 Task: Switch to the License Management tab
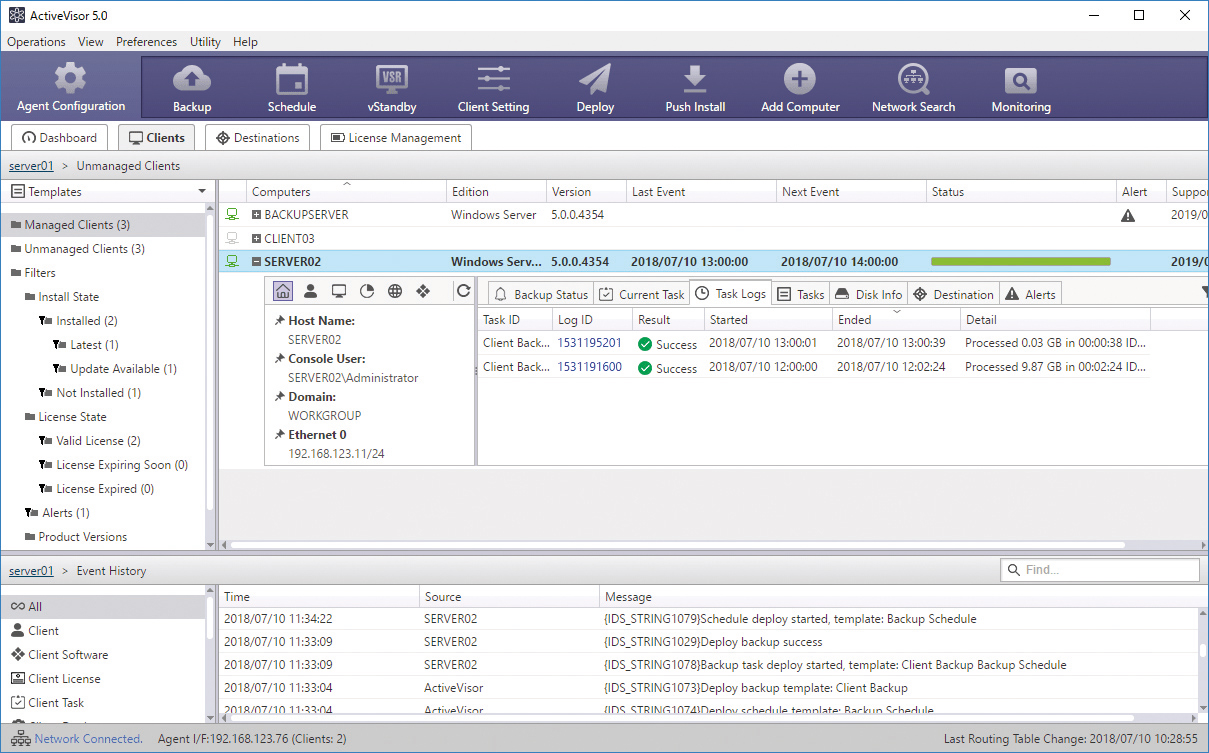[395, 138]
